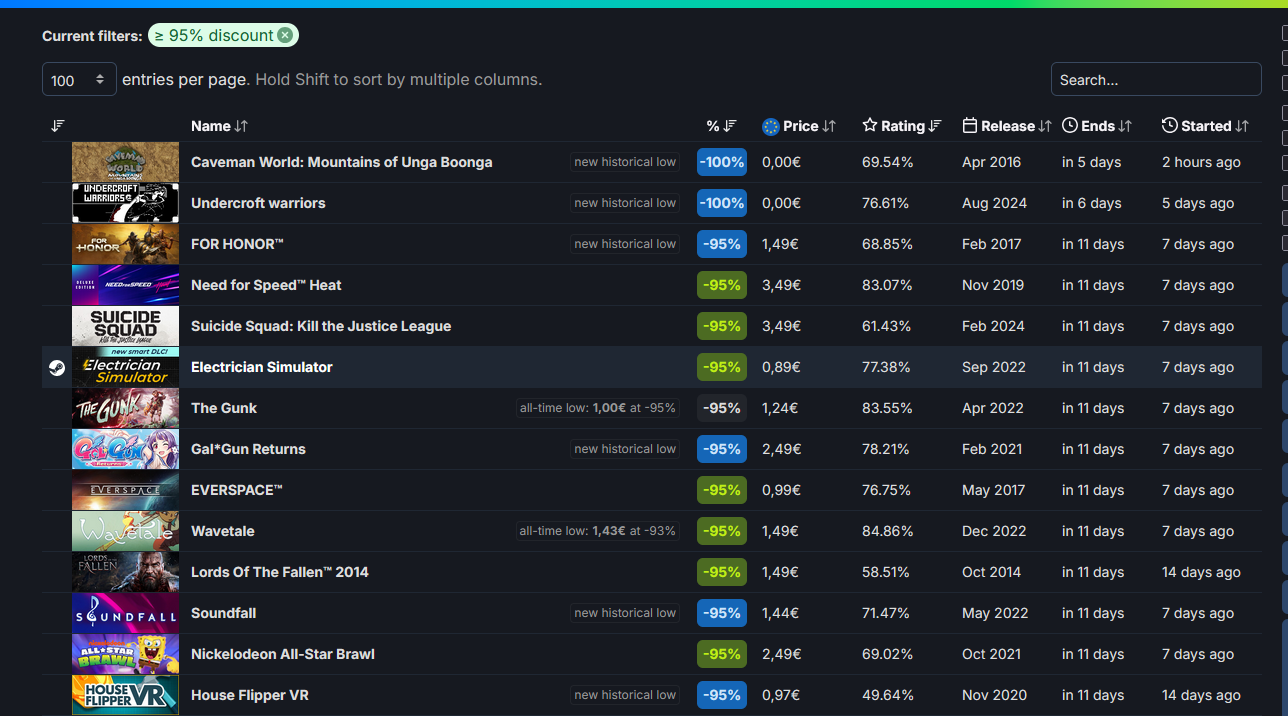
Task: Sort by Price column header
Action: coord(798,126)
